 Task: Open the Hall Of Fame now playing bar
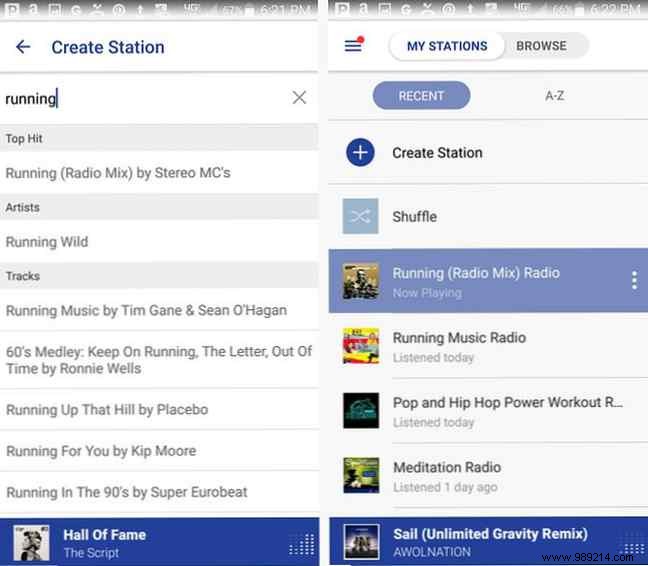point(159,542)
